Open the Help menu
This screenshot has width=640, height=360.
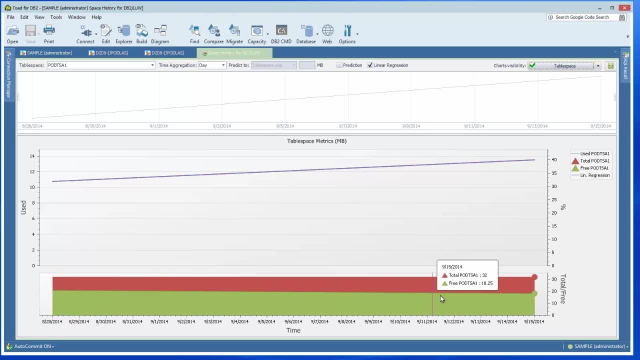96,17
